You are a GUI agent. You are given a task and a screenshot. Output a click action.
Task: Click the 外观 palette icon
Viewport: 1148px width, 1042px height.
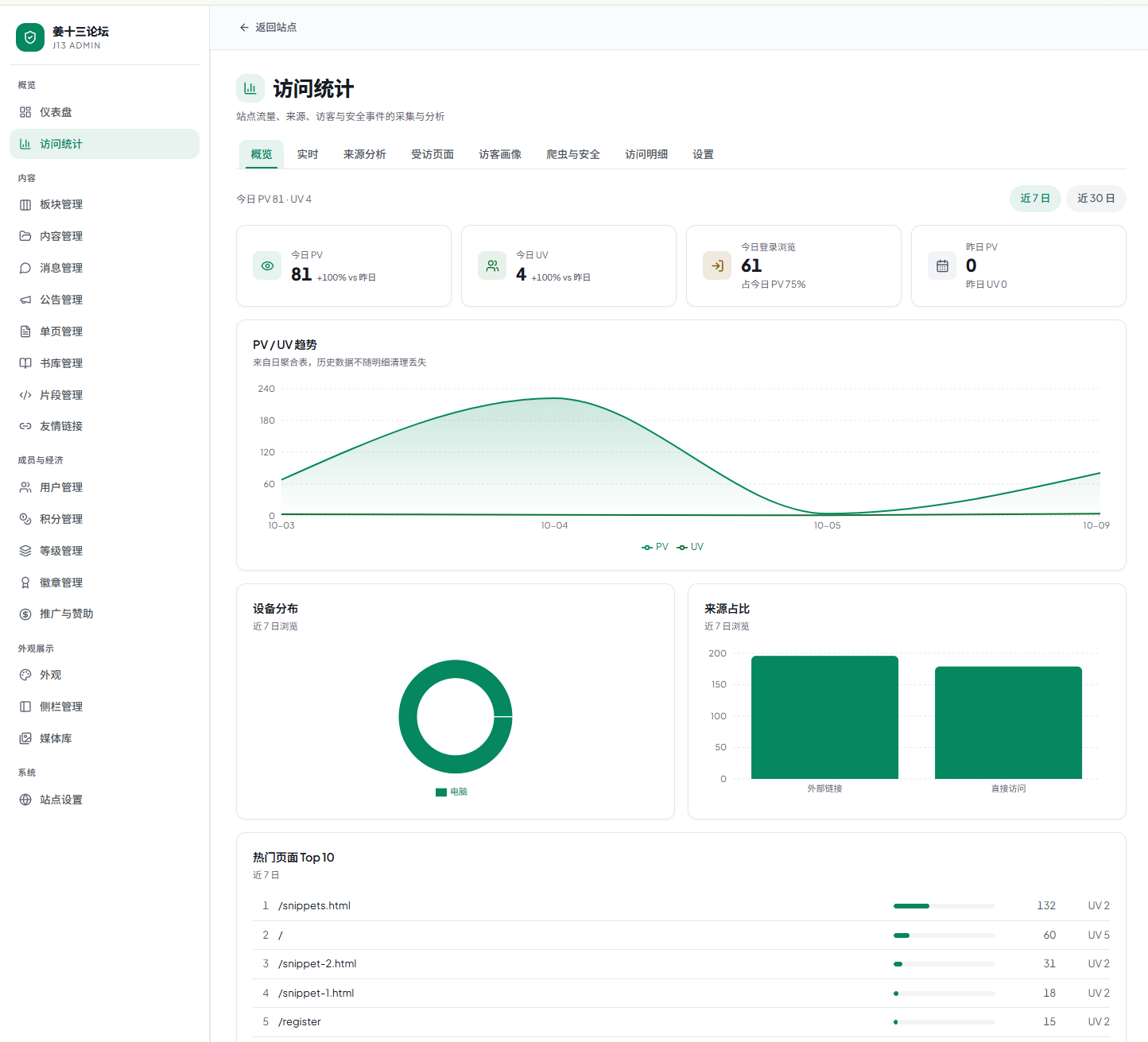25,675
